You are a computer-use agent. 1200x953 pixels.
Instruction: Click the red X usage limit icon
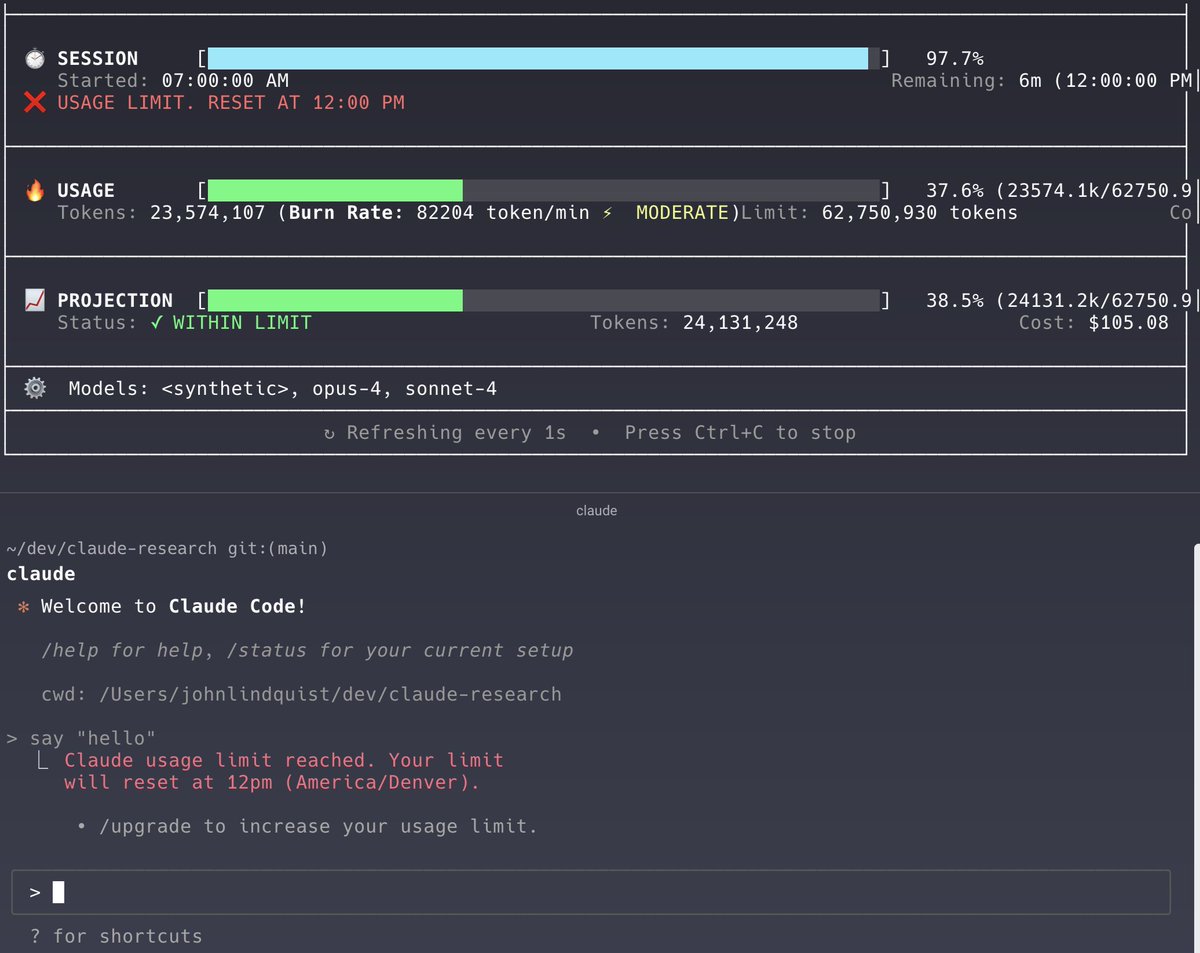(35, 102)
